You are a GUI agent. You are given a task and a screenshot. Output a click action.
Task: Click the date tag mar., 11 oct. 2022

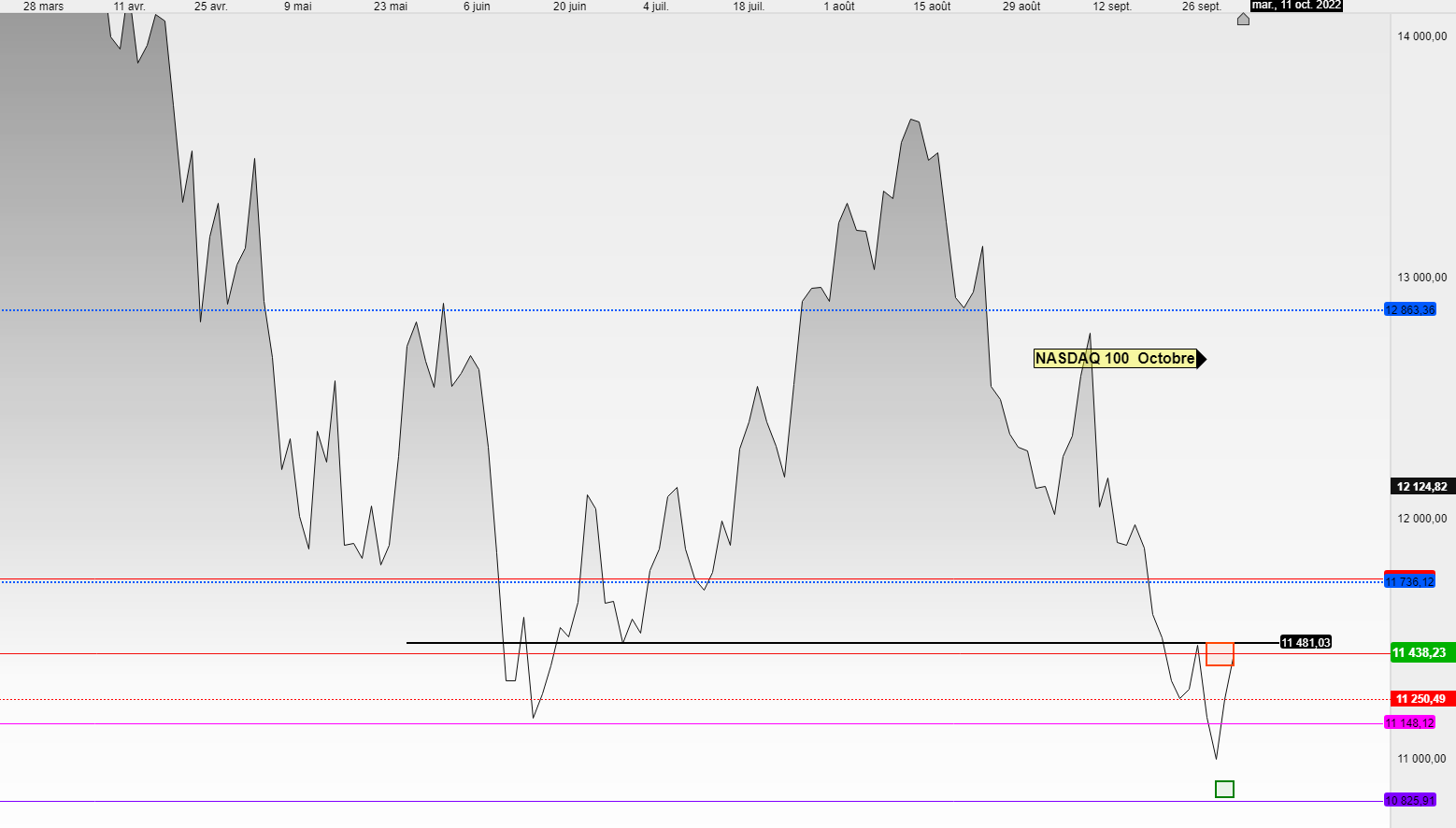pos(1296,6)
